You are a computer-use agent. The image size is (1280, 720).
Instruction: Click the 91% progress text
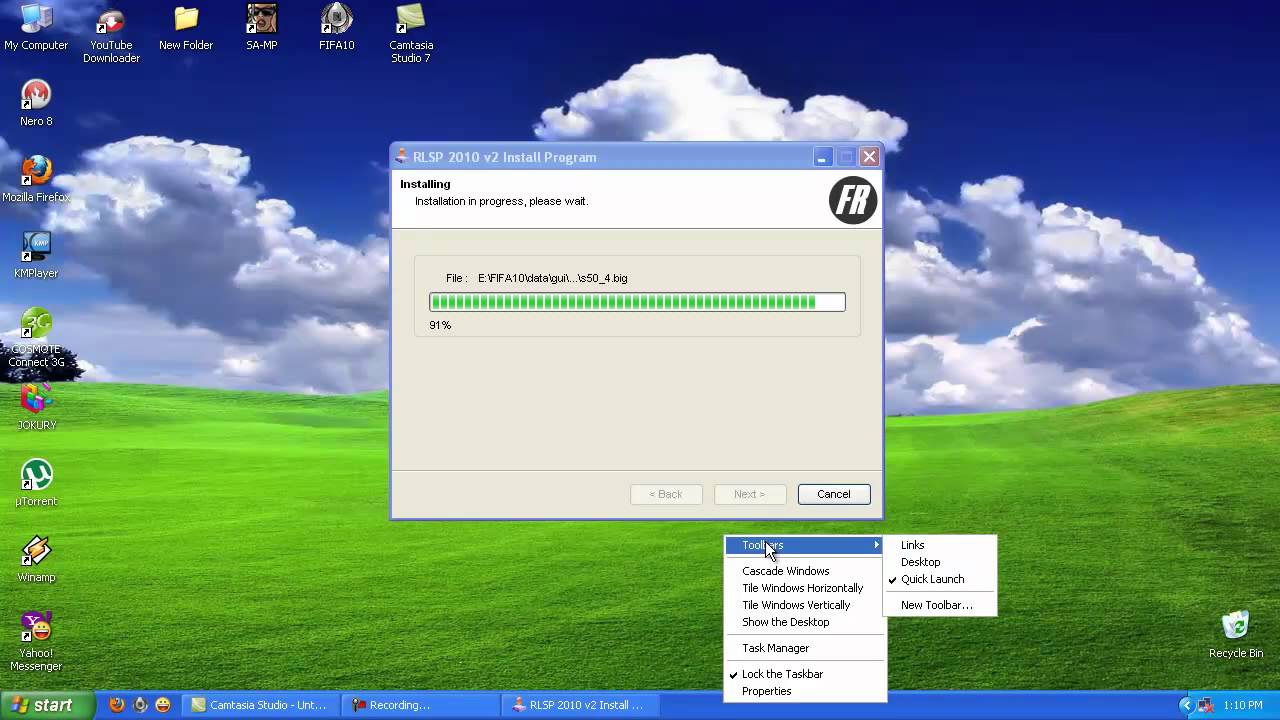click(440, 325)
